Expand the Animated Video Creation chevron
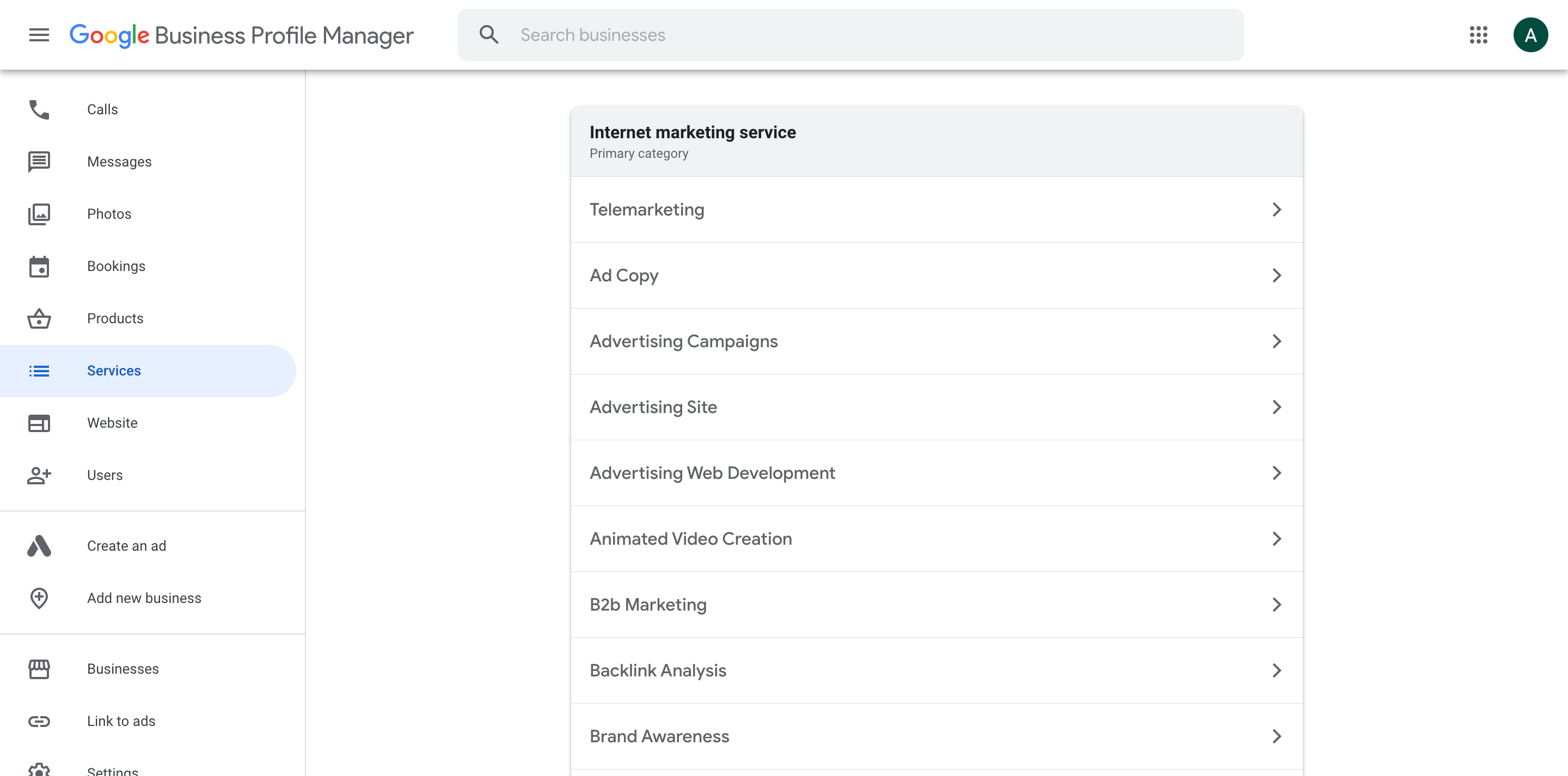The height and width of the screenshot is (776, 1568). point(1276,539)
